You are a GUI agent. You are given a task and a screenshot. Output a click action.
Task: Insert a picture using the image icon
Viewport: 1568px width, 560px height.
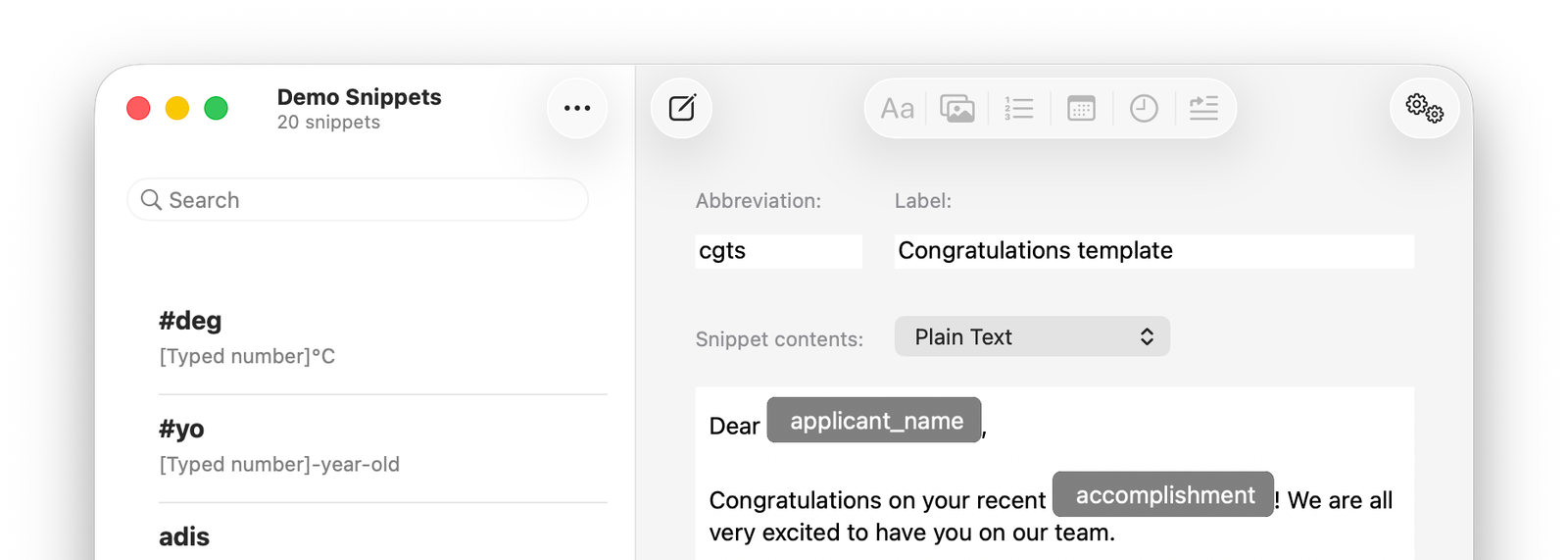coord(957,108)
